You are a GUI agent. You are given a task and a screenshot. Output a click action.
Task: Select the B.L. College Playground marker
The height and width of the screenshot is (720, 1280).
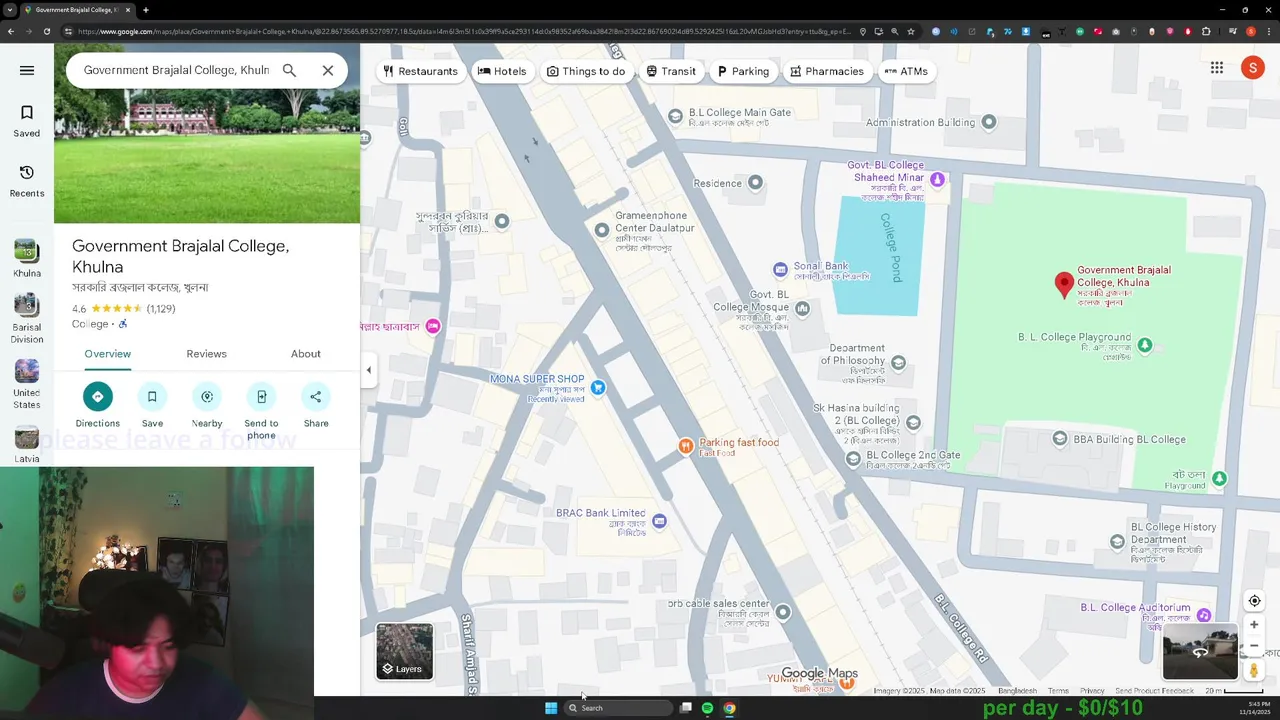pyautogui.click(x=1145, y=345)
